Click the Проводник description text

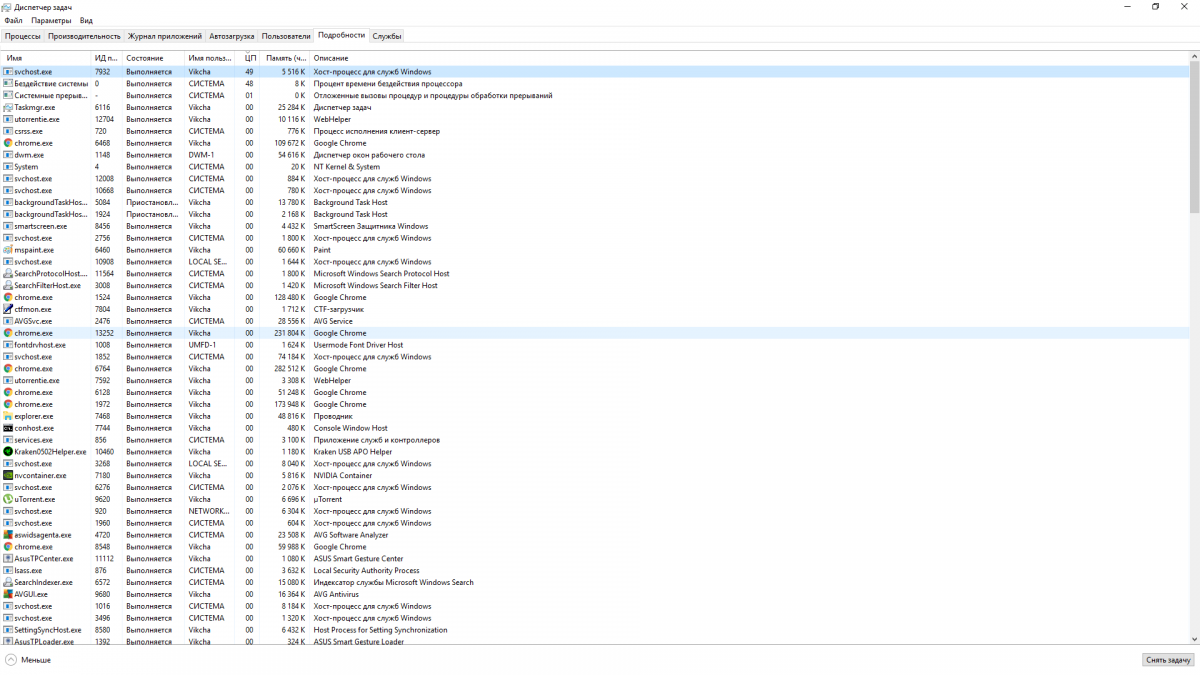(x=333, y=416)
